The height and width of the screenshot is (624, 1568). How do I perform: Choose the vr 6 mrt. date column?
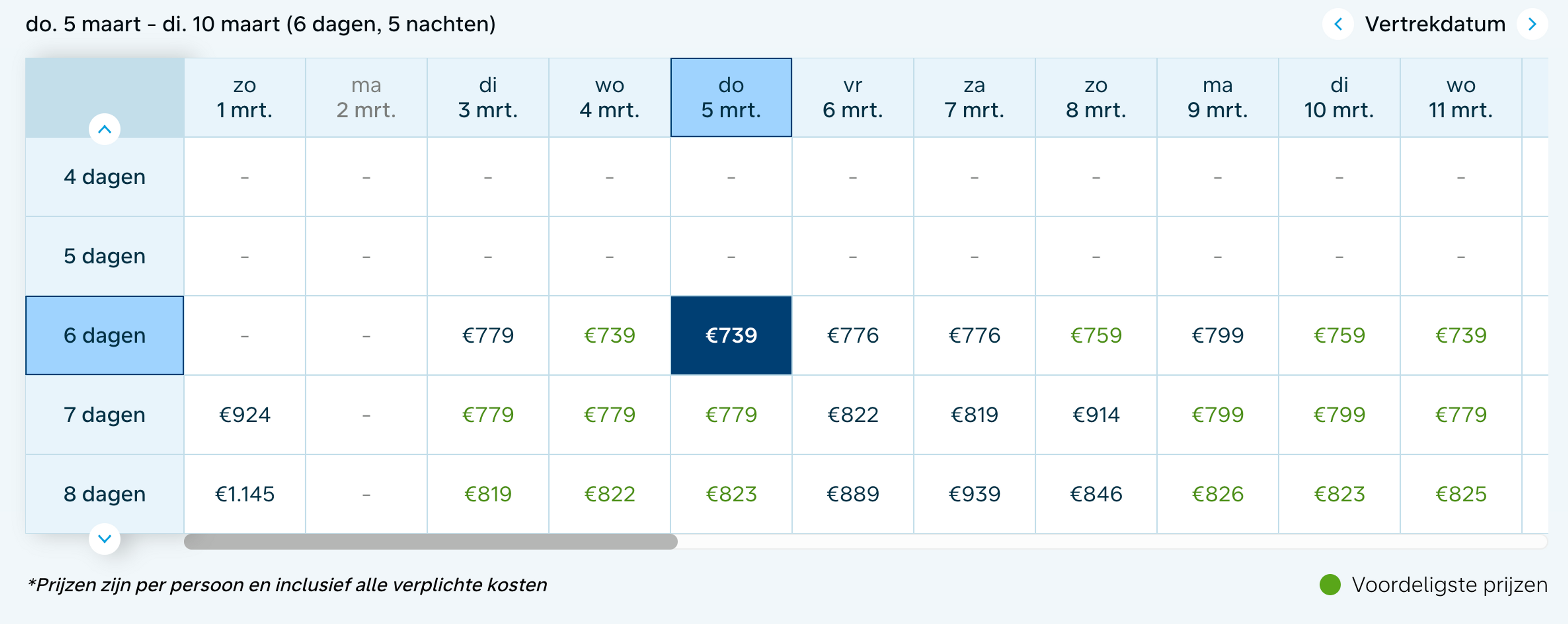[x=852, y=98]
